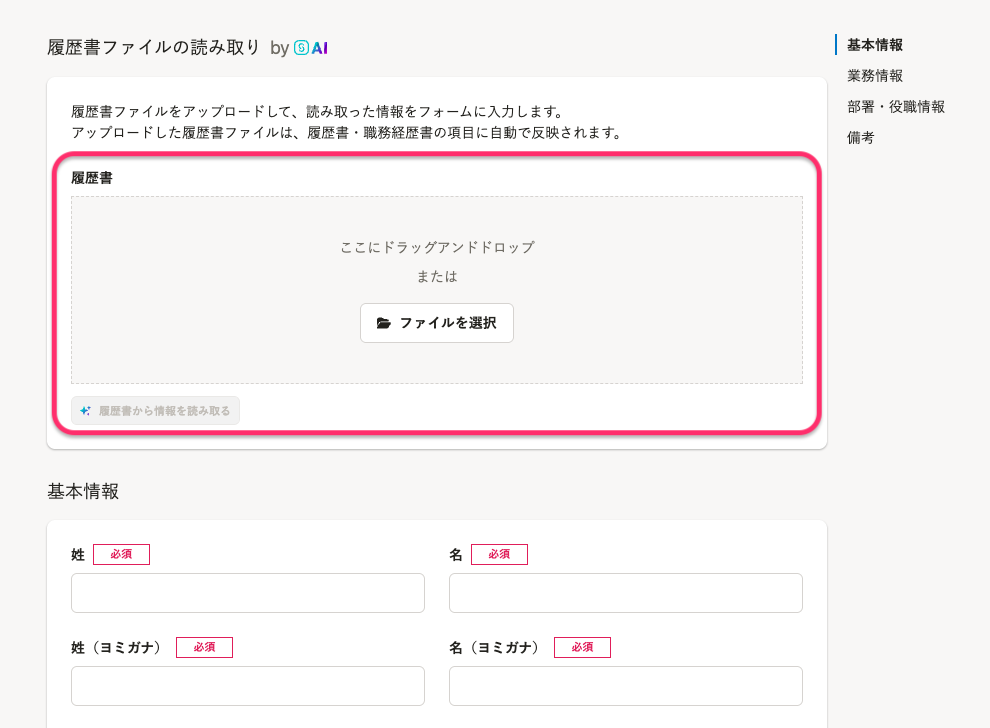
Task: Navigate to 部署・役職情報 section
Action: pos(895,107)
